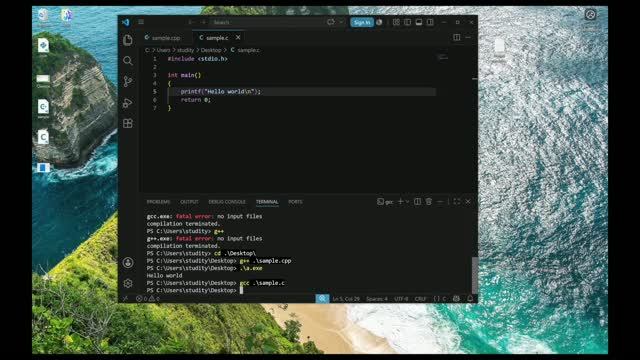Viewport: 640px width, 360px height.
Task: Expand the Desktop breadcrumb
Action: 211,50
